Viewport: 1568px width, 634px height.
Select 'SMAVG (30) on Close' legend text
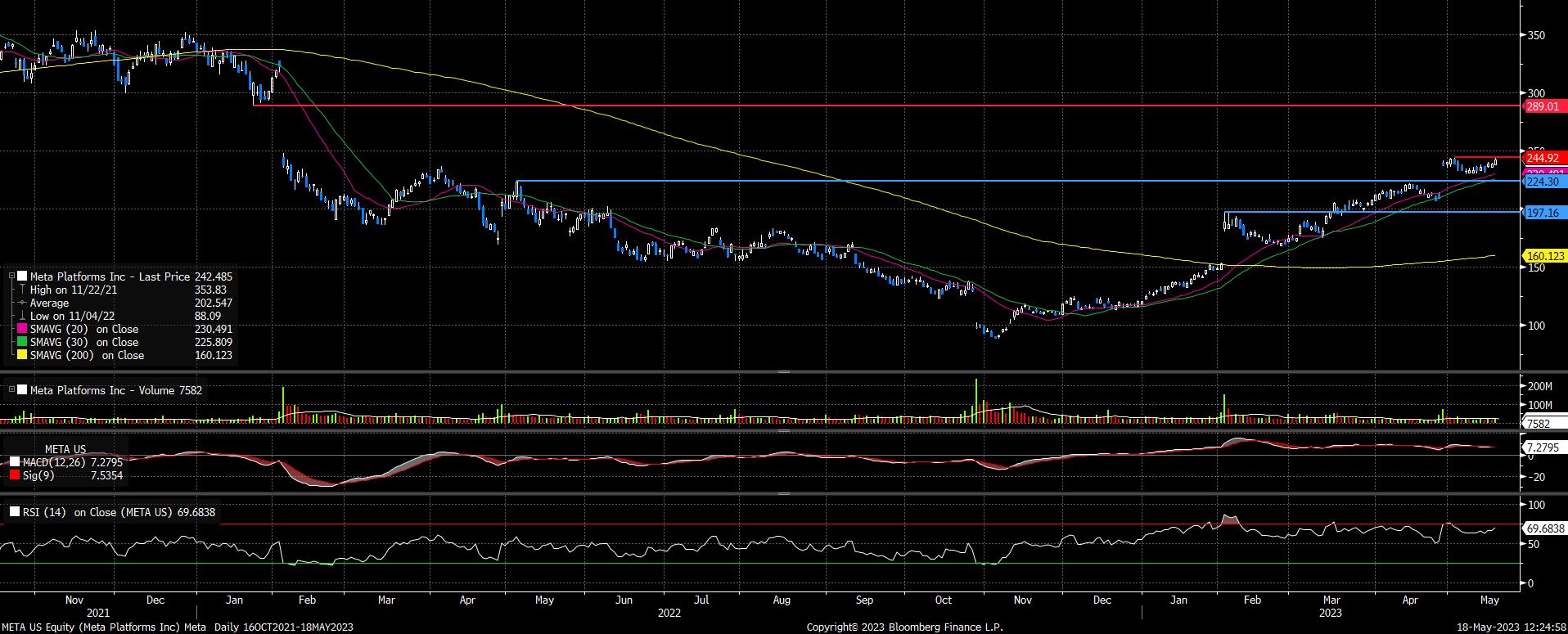(x=84, y=342)
